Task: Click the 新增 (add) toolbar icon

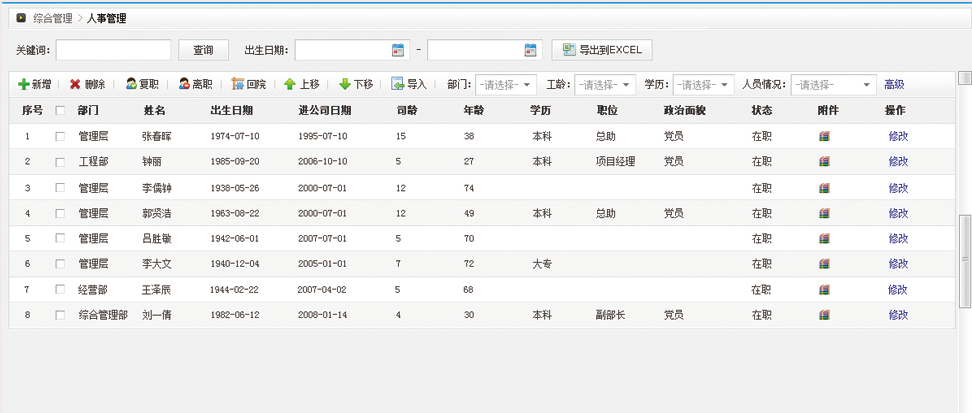Action: pos(24,85)
